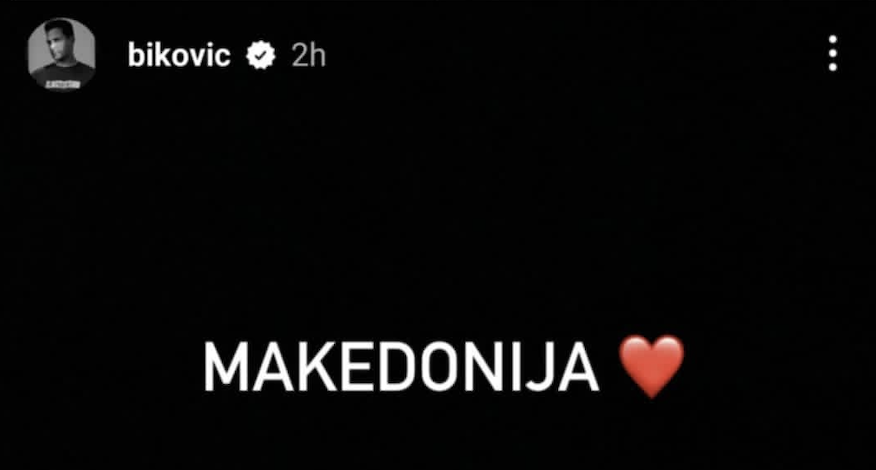Image resolution: width=876 pixels, height=470 pixels.
Task: Select the white MAKEDONIJA caption
Action: point(401,368)
